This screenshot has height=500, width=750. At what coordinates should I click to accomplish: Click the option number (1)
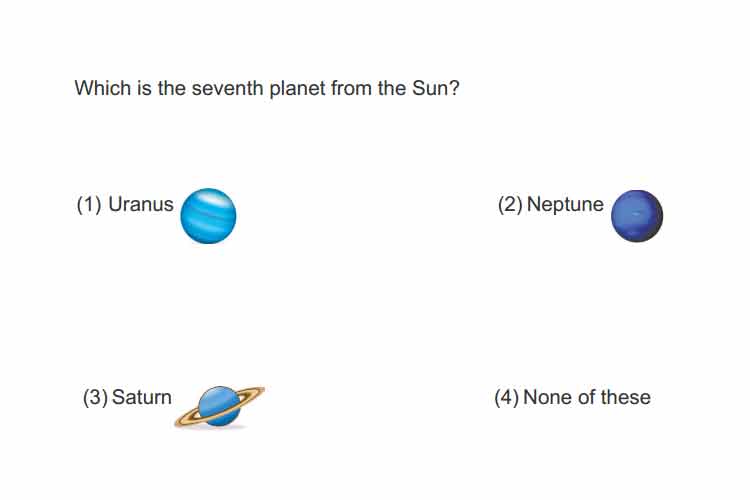pos(89,205)
